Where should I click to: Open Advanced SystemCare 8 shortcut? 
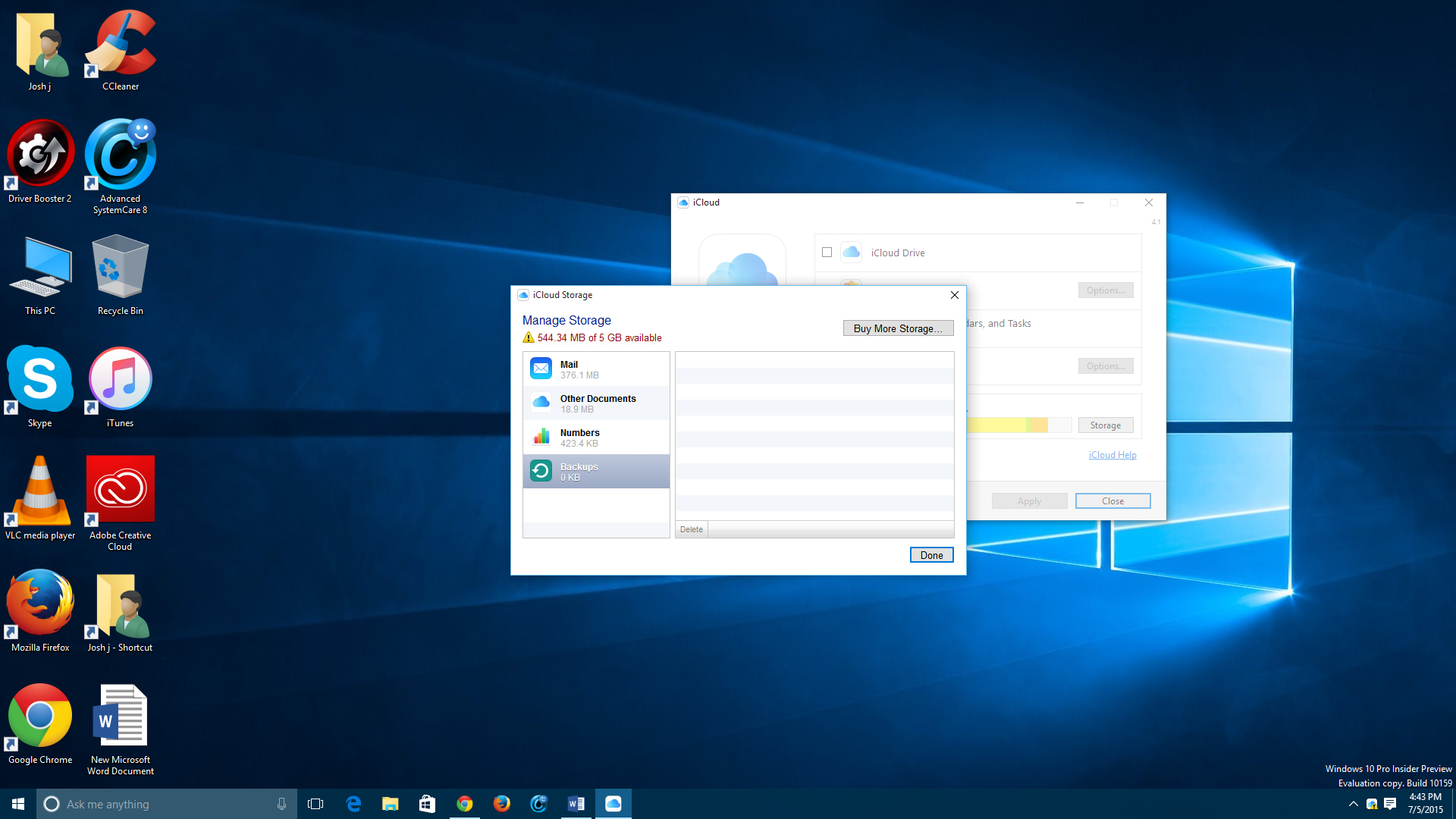(x=121, y=167)
